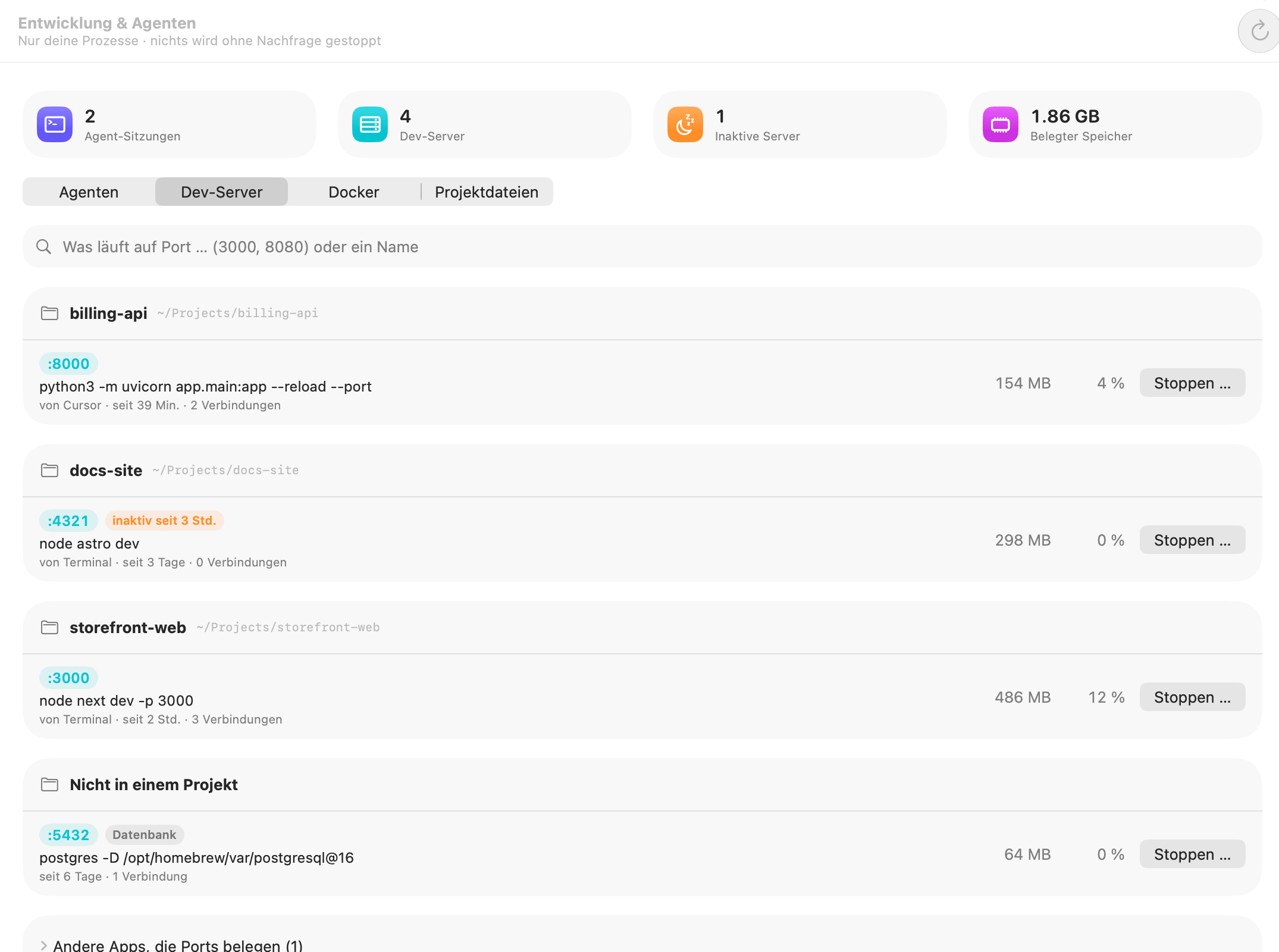Screen dimensions: 1279x952
Task: Stop the postgres process on port 5432
Action: tap(1192, 854)
